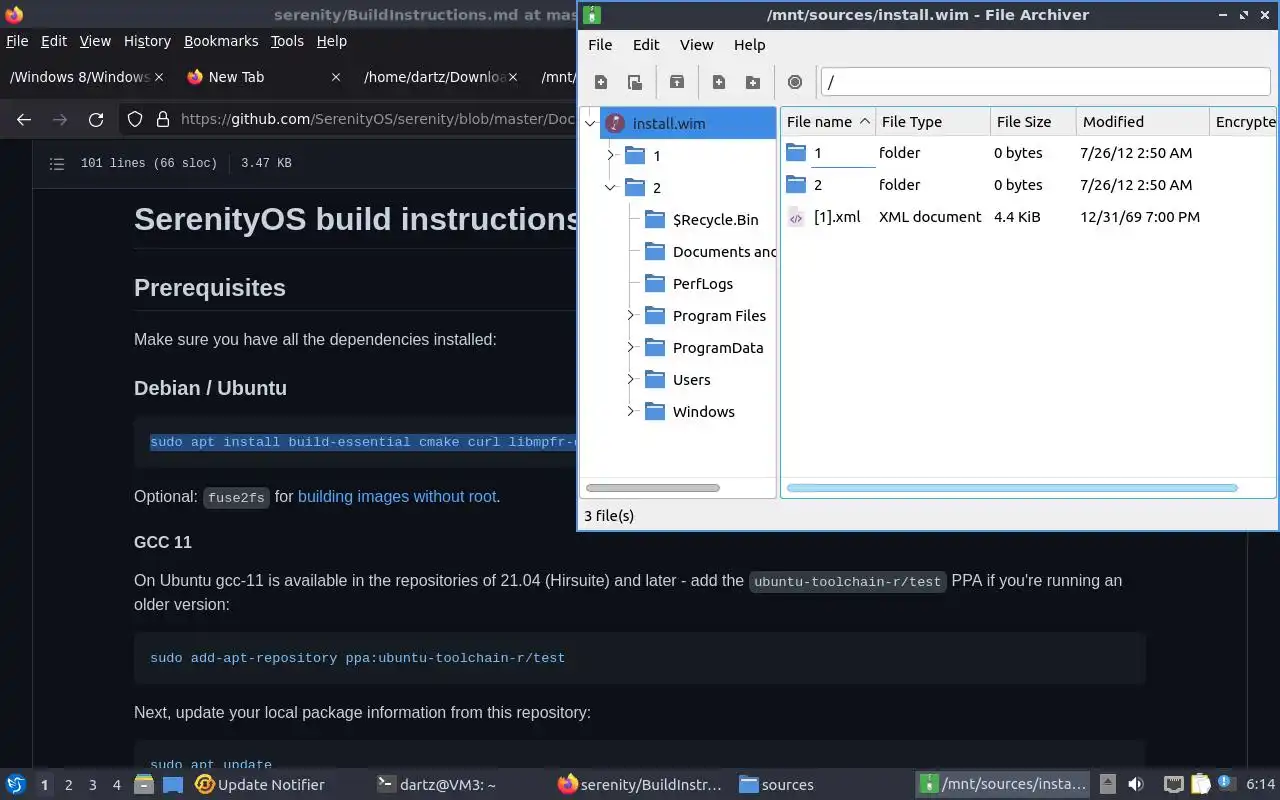Select the [1].xml file icon
1280x800 pixels.
tap(796, 217)
